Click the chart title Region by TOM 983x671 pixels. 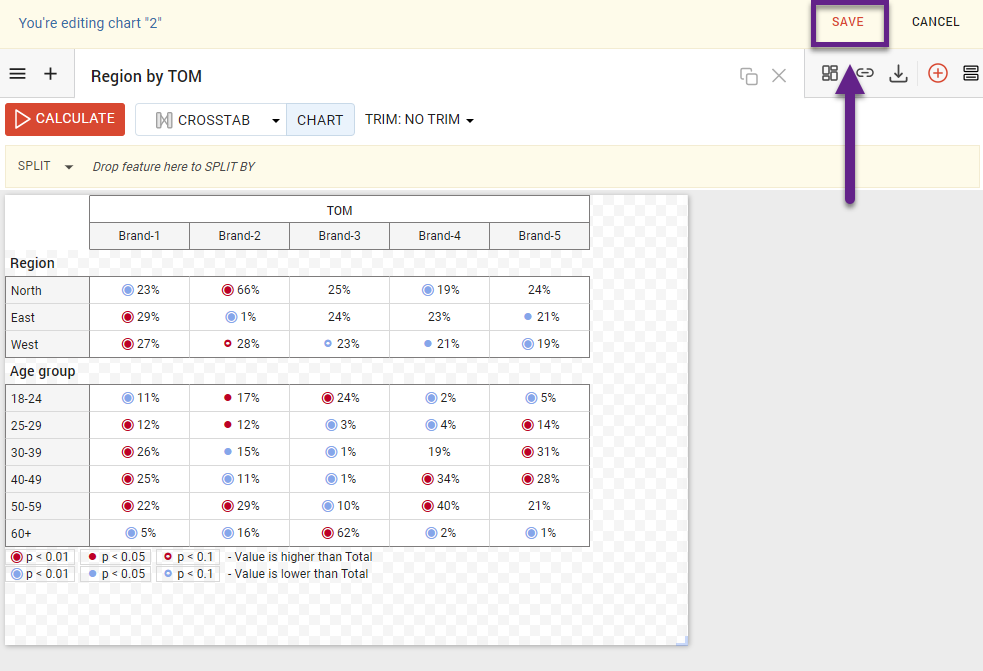[146, 76]
